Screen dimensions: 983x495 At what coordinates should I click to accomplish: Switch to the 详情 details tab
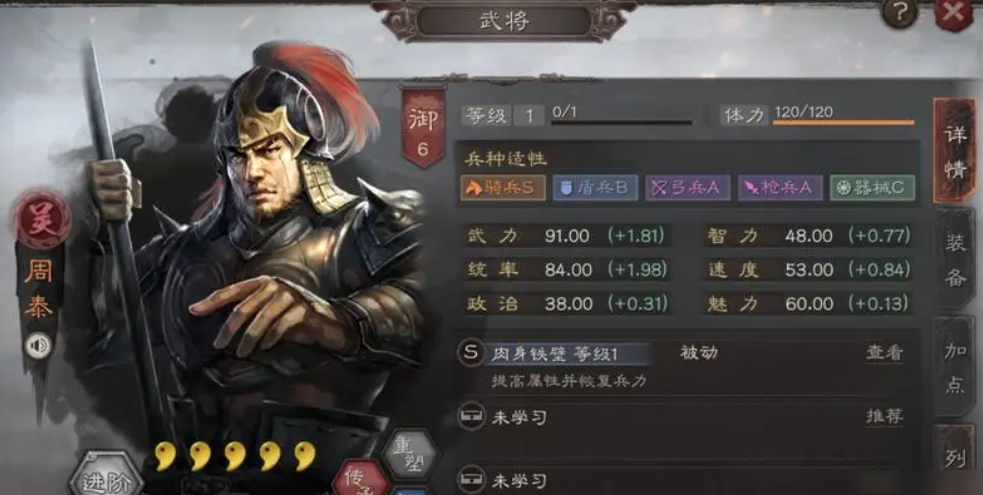coord(954,151)
